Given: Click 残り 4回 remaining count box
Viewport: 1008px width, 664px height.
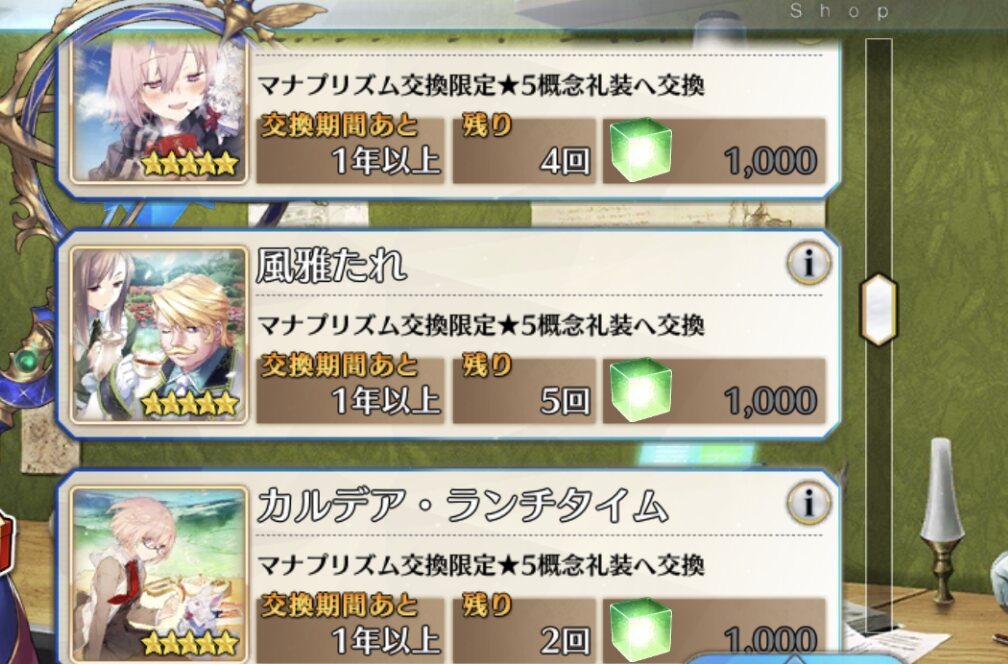Looking at the screenshot, I should point(524,150).
